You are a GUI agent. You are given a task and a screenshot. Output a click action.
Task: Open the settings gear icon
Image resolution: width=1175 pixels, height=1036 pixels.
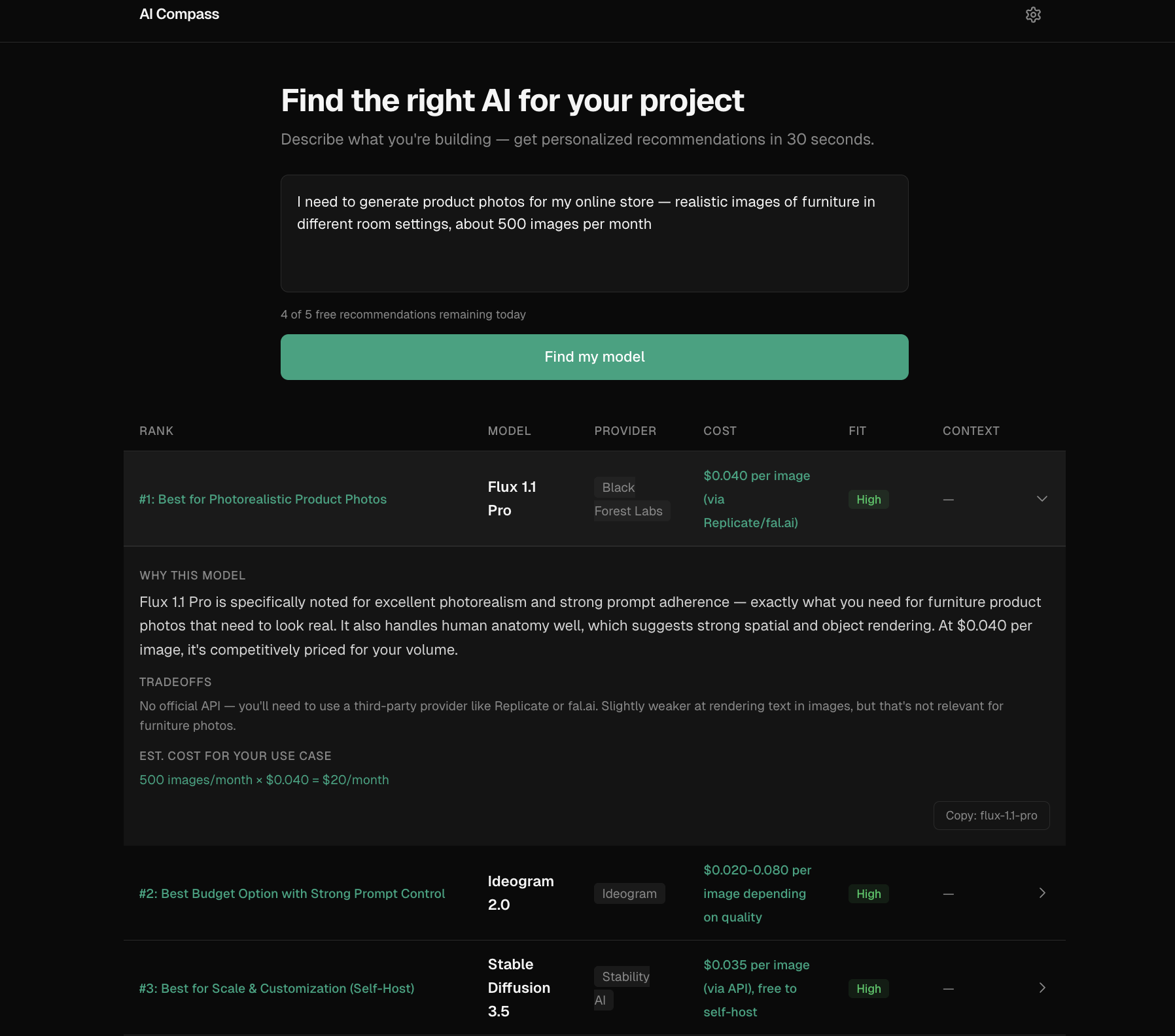(1034, 14)
